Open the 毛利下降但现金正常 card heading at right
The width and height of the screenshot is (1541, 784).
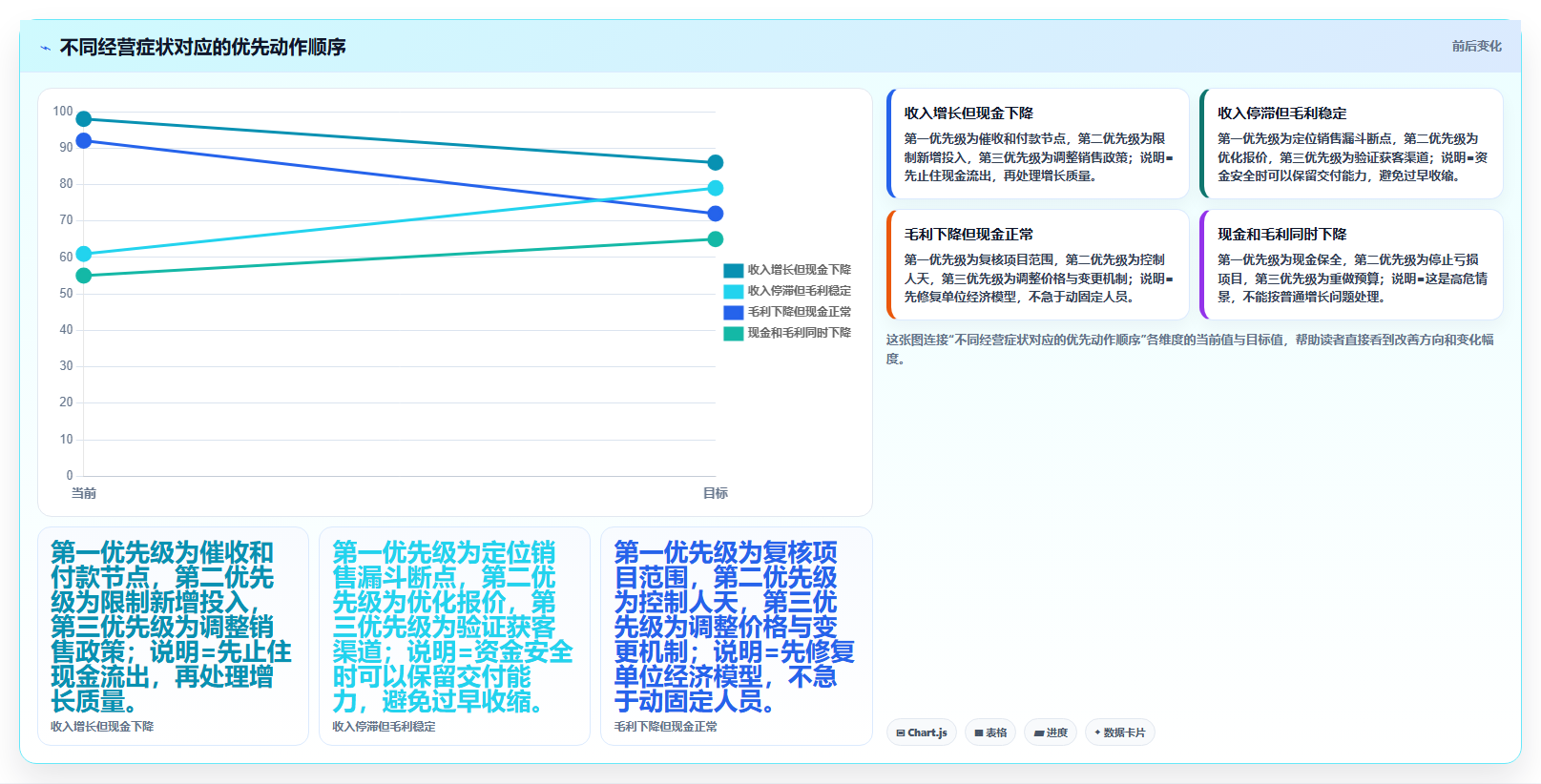(968, 234)
